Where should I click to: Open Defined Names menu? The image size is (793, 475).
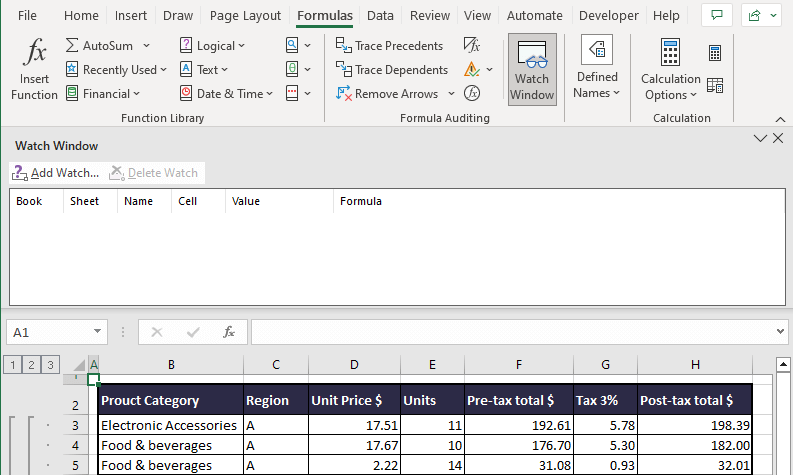tap(597, 68)
